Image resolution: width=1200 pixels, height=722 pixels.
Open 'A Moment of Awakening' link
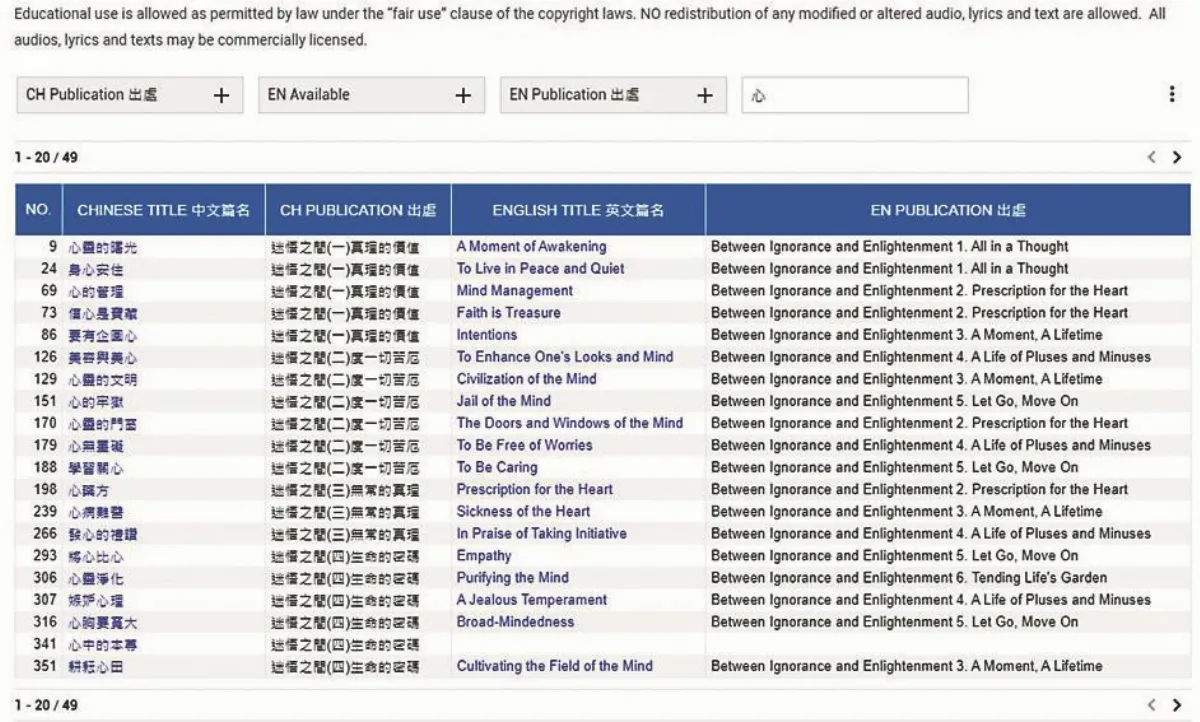pos(531,246)
